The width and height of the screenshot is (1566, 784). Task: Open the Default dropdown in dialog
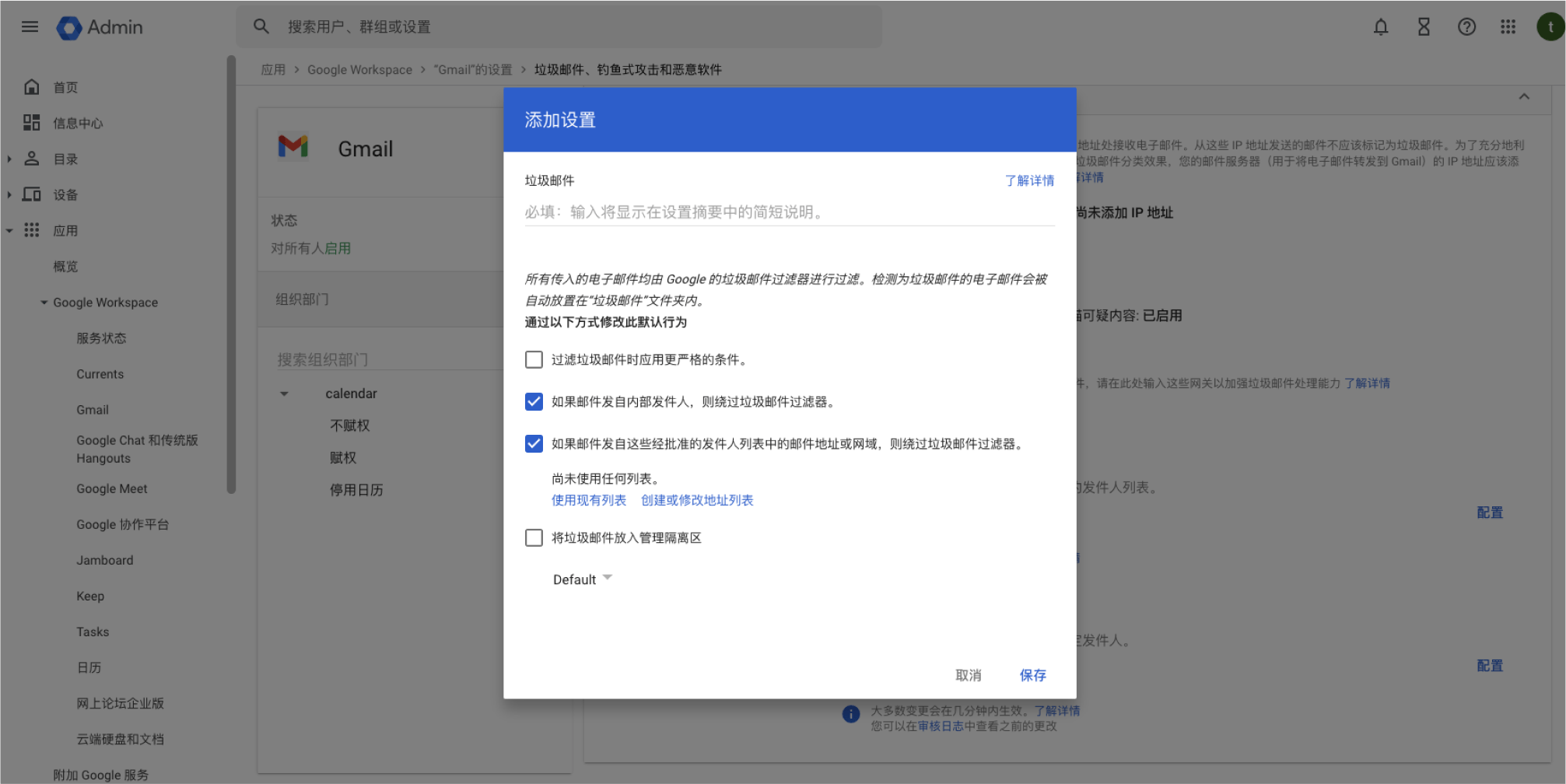(582, 579)
